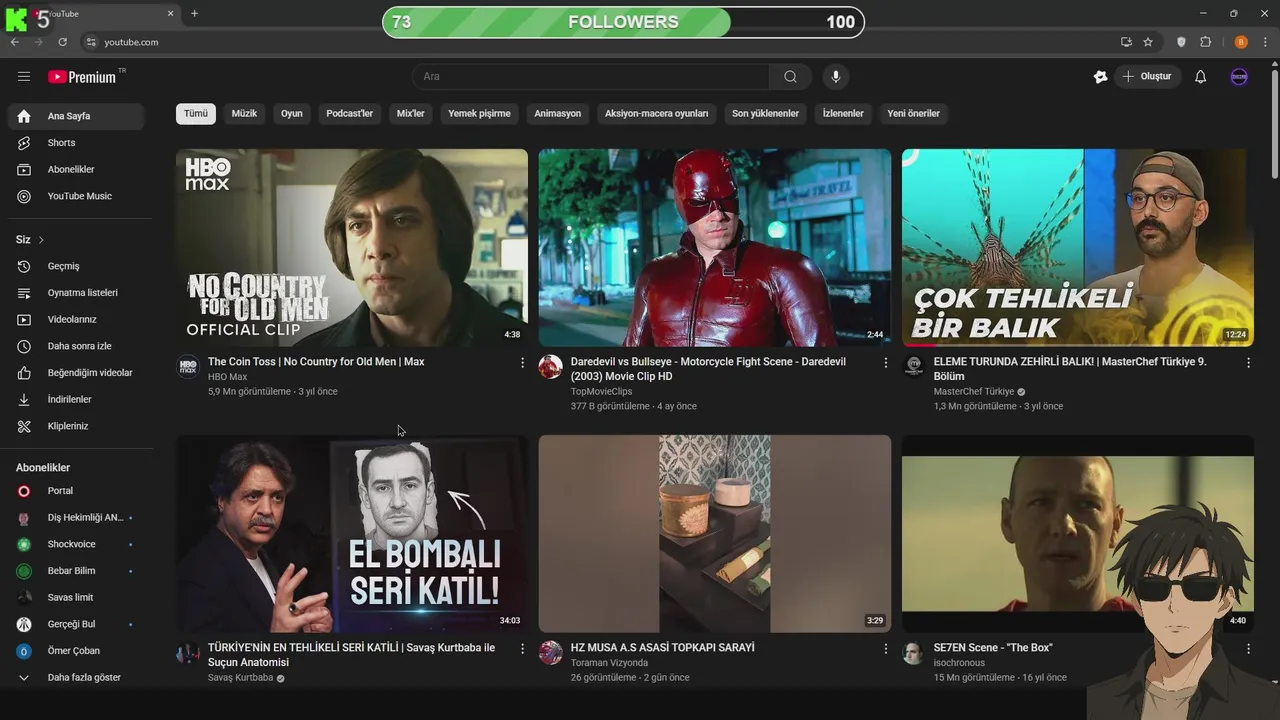Open more options for The Coin Toss video
This screenshot has height=720, width=1280.
(x=522, y=363)
